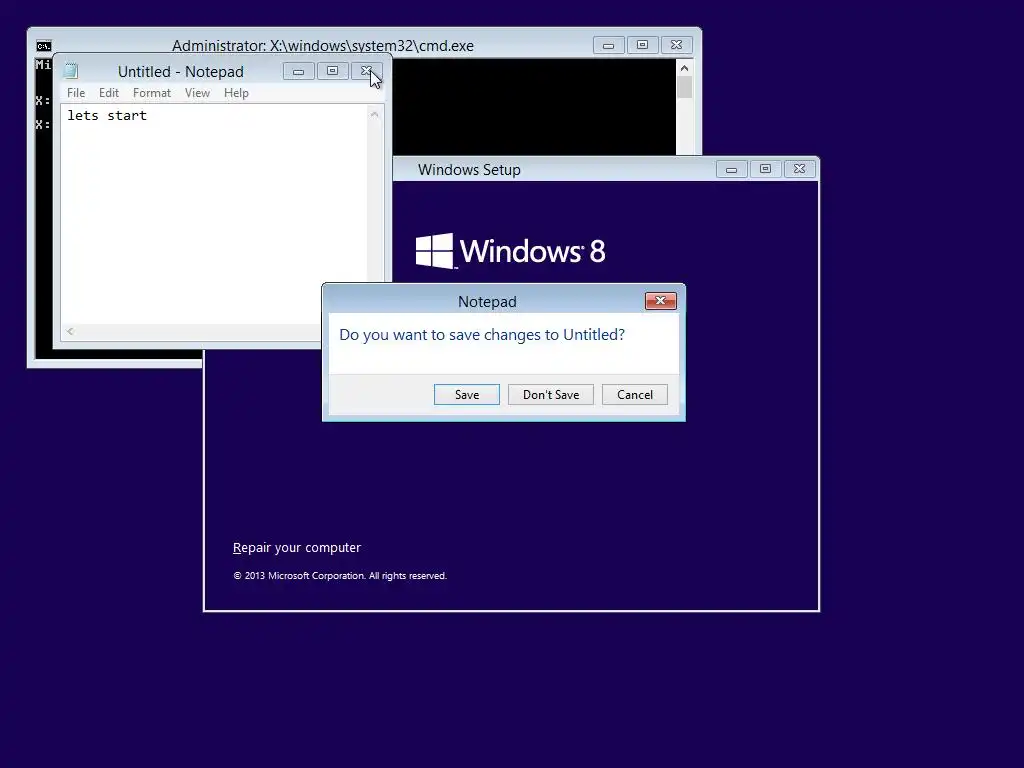The width and height of the screenshot is (1024, 768).
Task: Minimize the Windows Setup window
Action: pos(731,169)
